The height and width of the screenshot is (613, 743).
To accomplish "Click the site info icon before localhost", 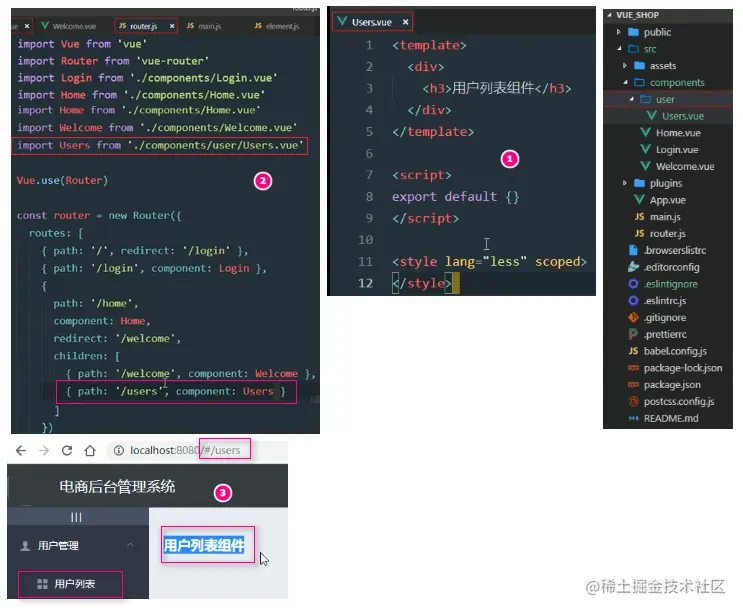I will click(x=118, y=451).
